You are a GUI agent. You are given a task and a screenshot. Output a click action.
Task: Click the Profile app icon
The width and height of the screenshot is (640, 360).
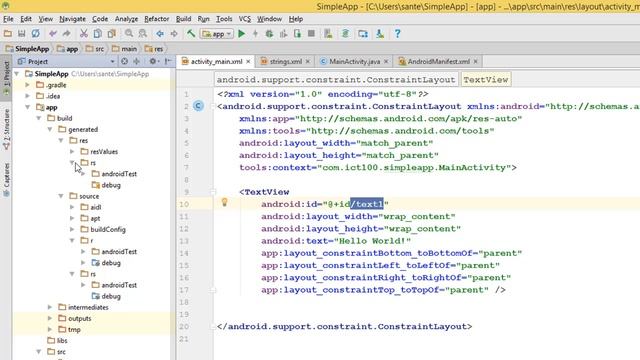pyautogui.click(x=283, y=34)
